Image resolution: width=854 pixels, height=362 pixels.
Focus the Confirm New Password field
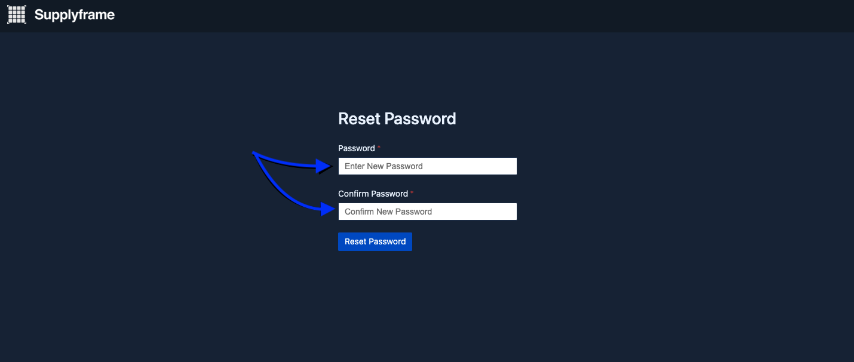pos(428,211)
